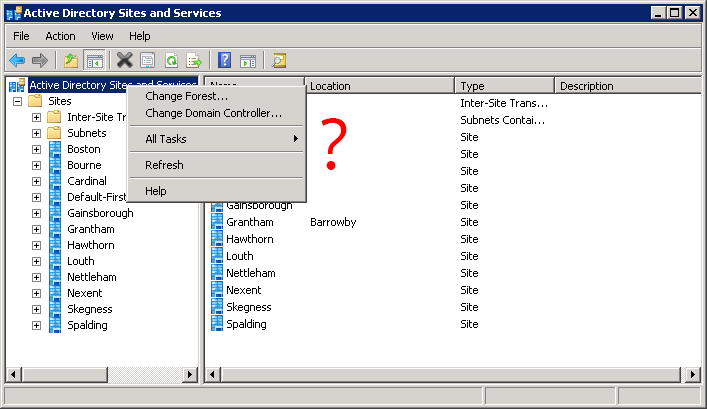The image size is (707, 409).
Task: Click the Find toolbar icon
Action: coord(278,60)
